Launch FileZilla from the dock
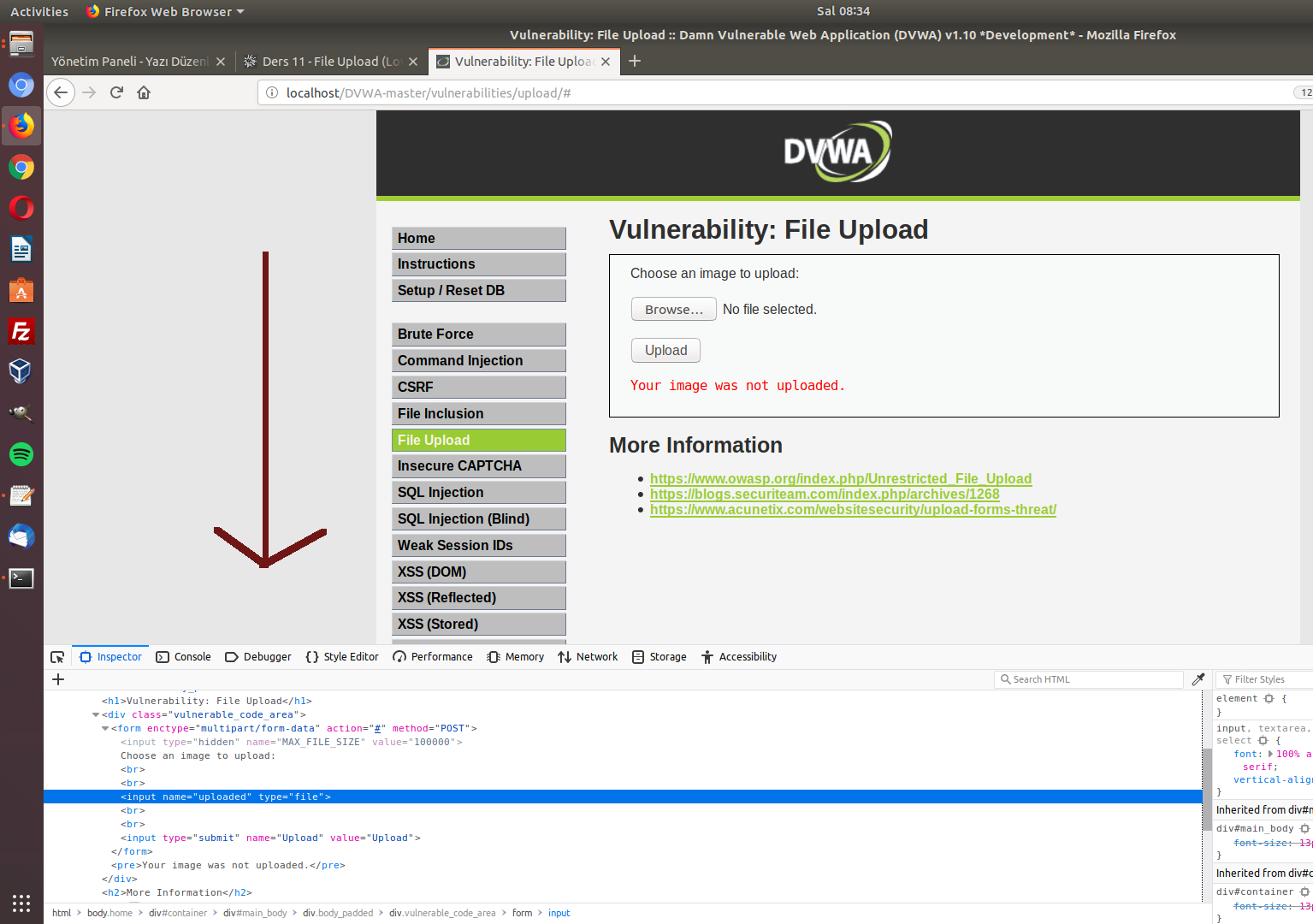The image size is (1313, 924). (x=21, y=331)
